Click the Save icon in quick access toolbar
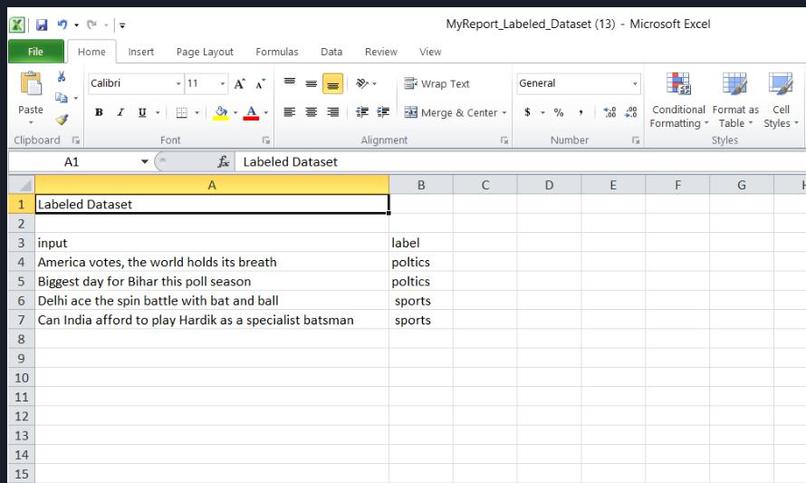806x483 pixels. tap(41, 25)
